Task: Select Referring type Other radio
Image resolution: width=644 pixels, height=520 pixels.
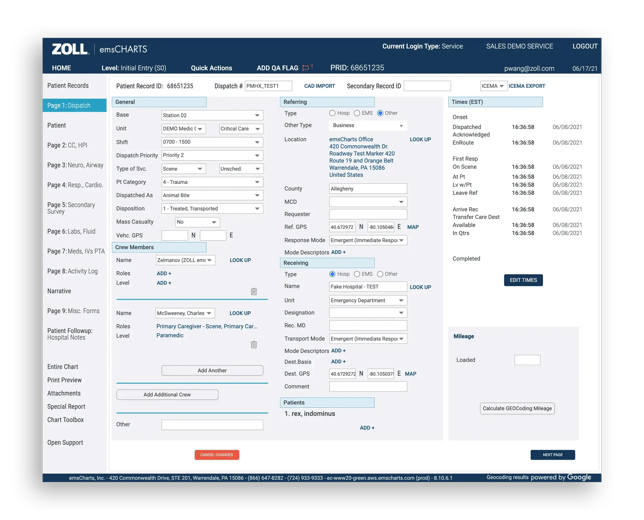Action: coord(380,113)
